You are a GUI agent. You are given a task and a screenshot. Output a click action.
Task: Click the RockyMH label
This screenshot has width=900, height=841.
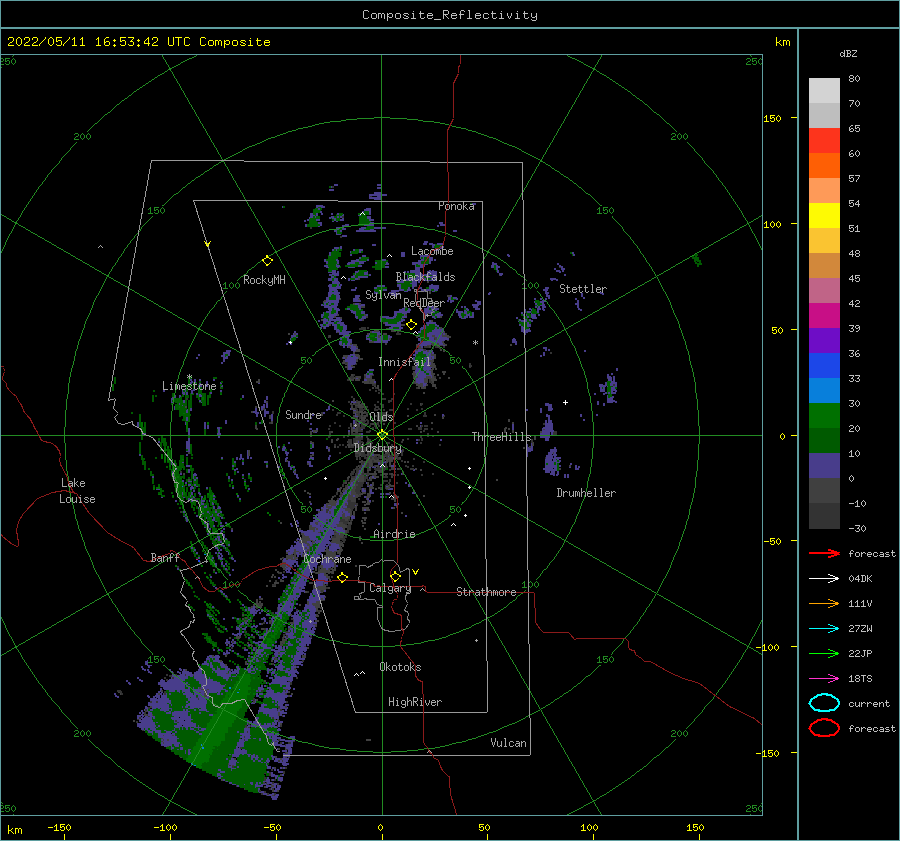pyautogui.click(x=264, y=280)
